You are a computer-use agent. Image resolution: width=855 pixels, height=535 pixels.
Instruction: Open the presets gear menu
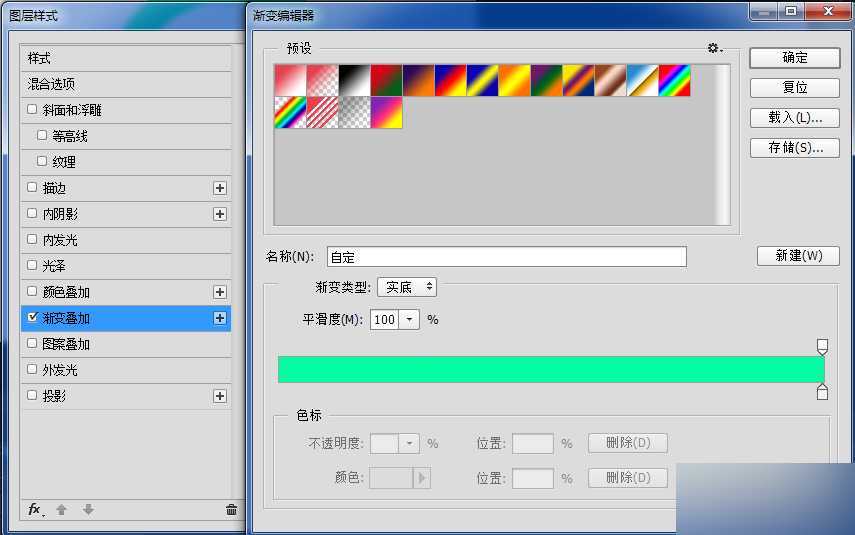tap(714, 48)
